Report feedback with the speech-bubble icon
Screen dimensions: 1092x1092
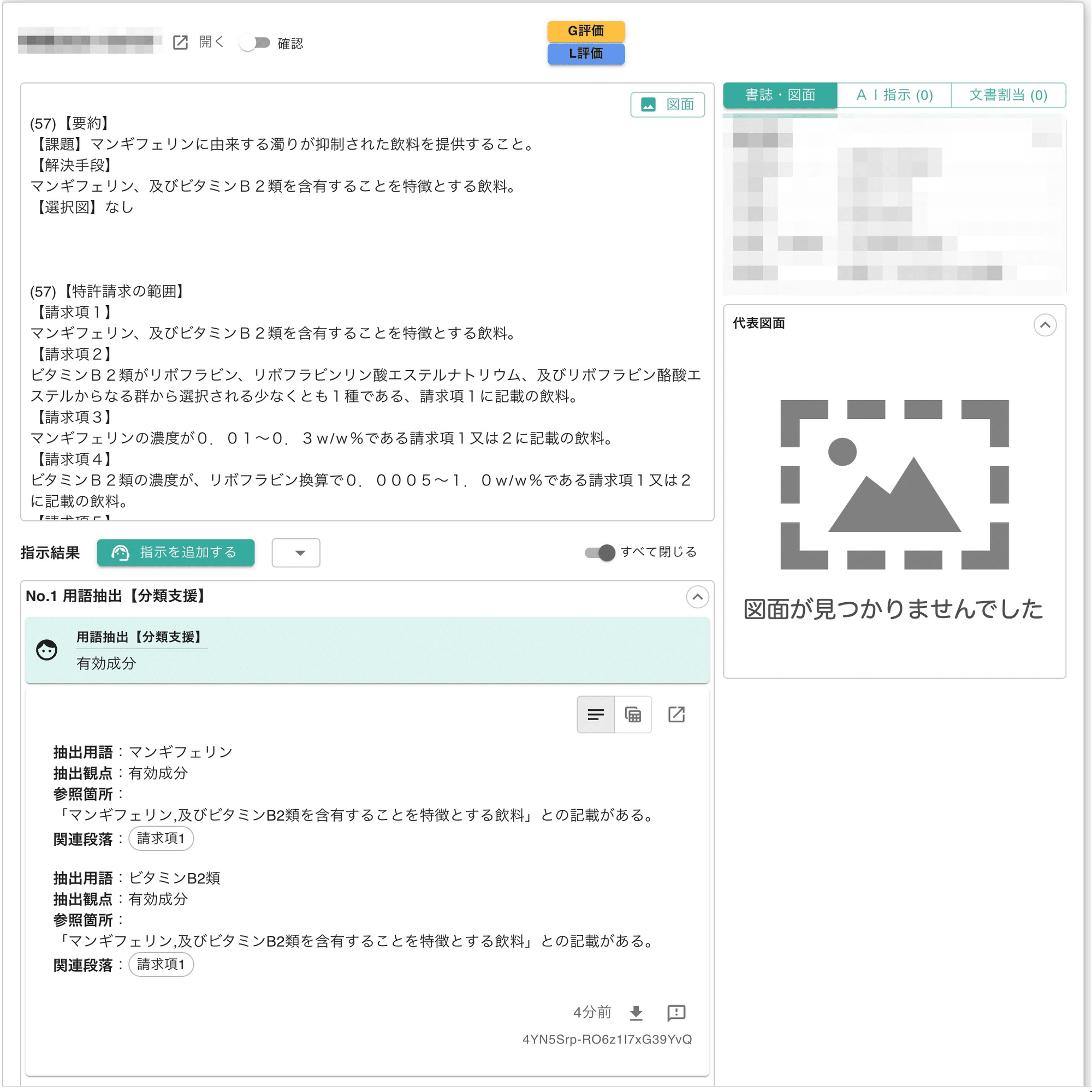[676, 1012]
